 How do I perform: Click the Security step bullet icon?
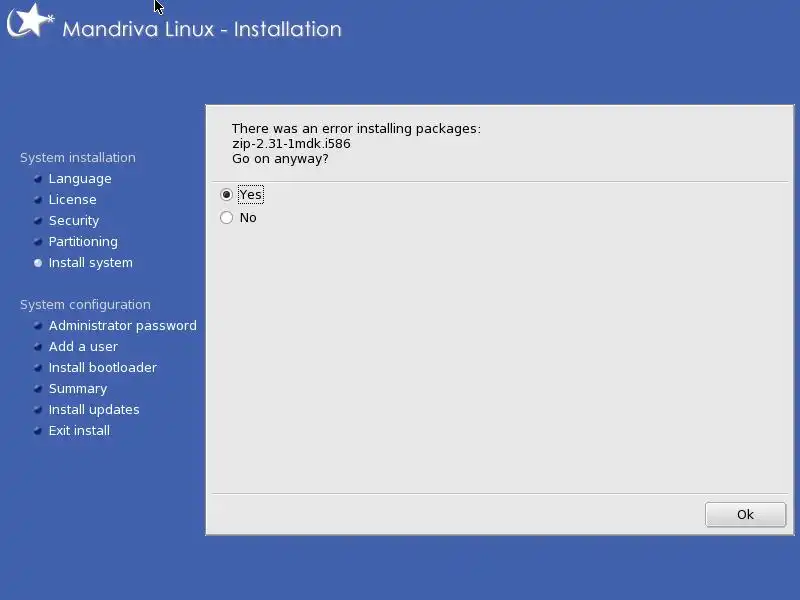(38, 220)
